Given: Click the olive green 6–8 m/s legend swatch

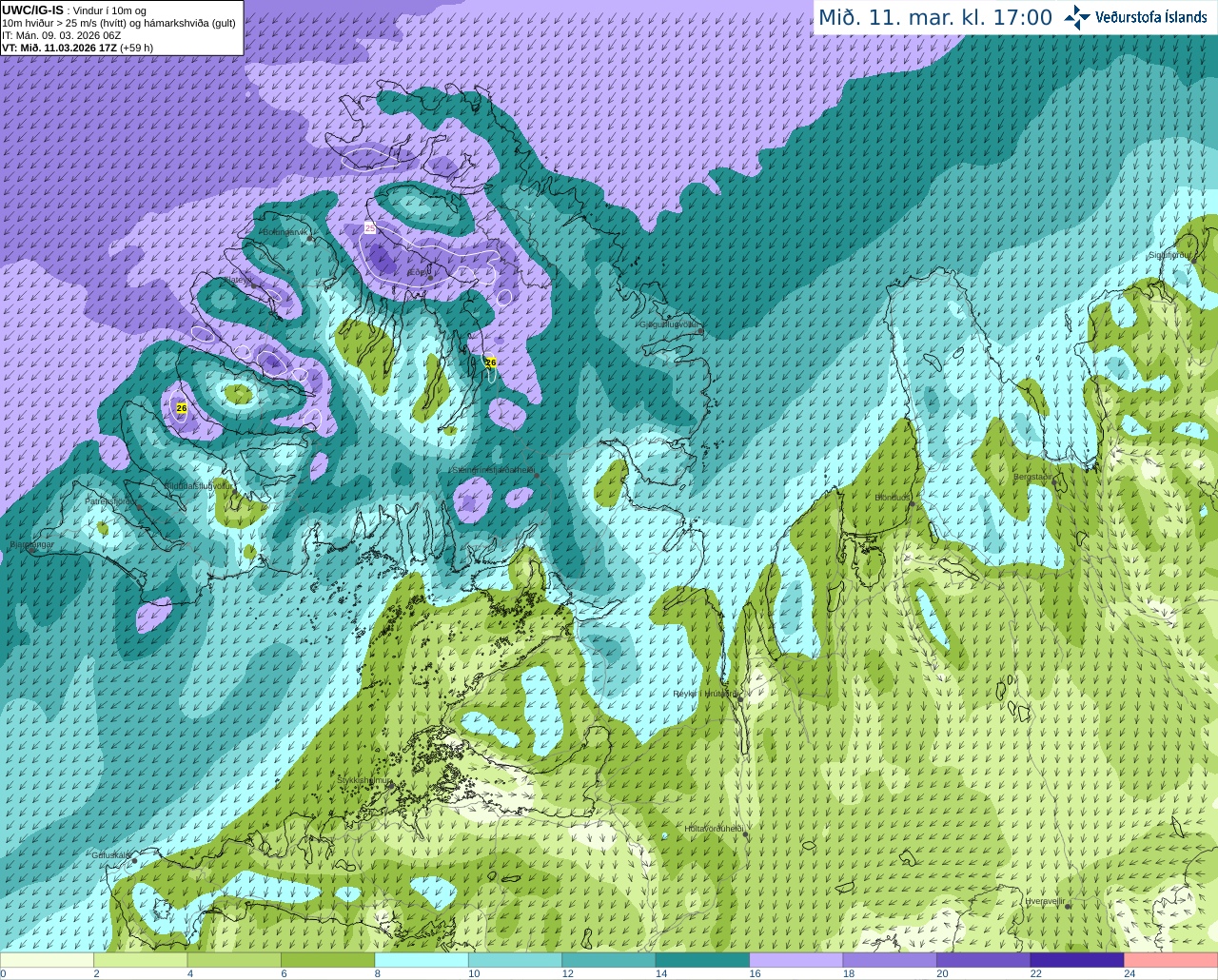Looking at the screenshot, I should pyautogui.click(x=328, y=959).
